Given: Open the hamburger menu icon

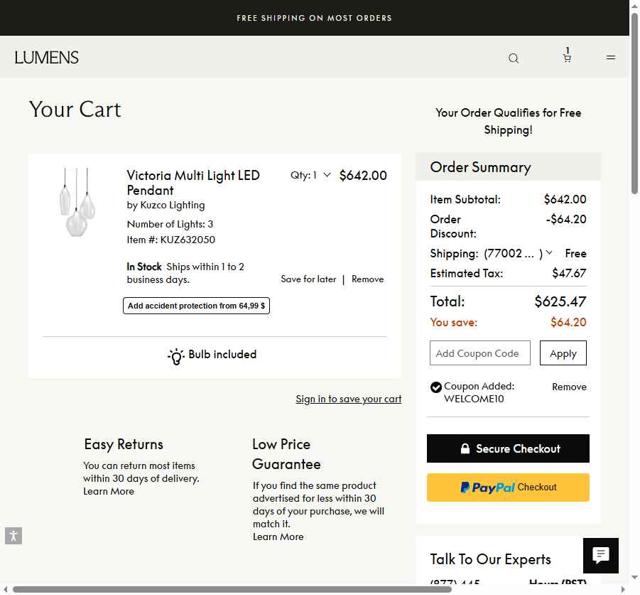Looking at the screenshot, I should [x=610, y=58].
